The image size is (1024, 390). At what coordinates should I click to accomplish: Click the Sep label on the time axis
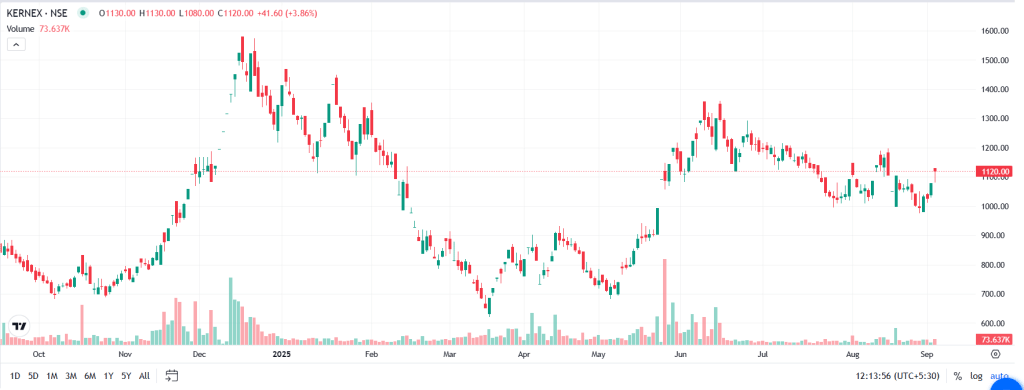pyautogui.click(x=926, y=355)
